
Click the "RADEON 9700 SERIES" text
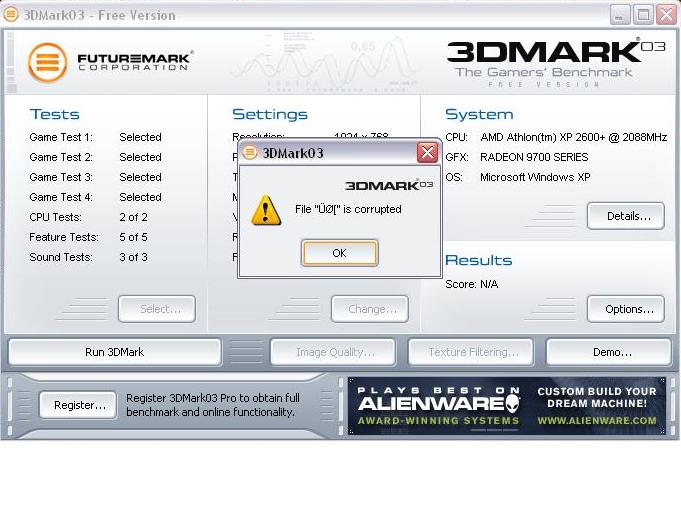coord(534,157)
